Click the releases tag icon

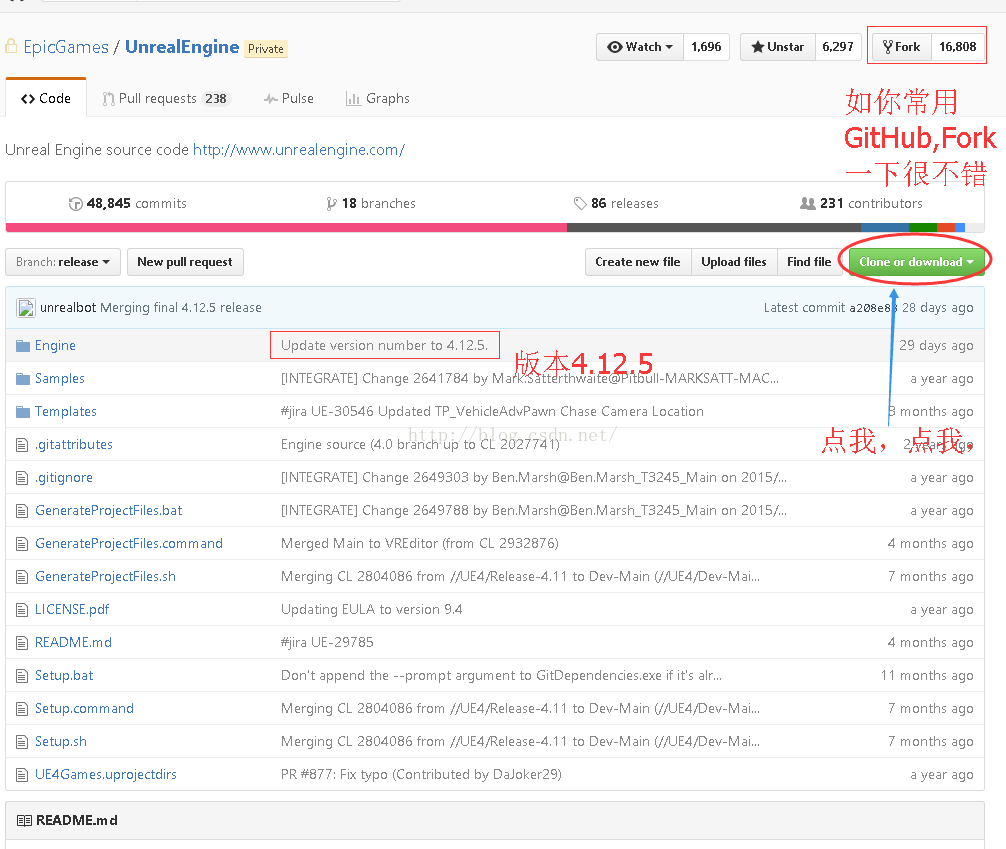[x=580, y=203]
